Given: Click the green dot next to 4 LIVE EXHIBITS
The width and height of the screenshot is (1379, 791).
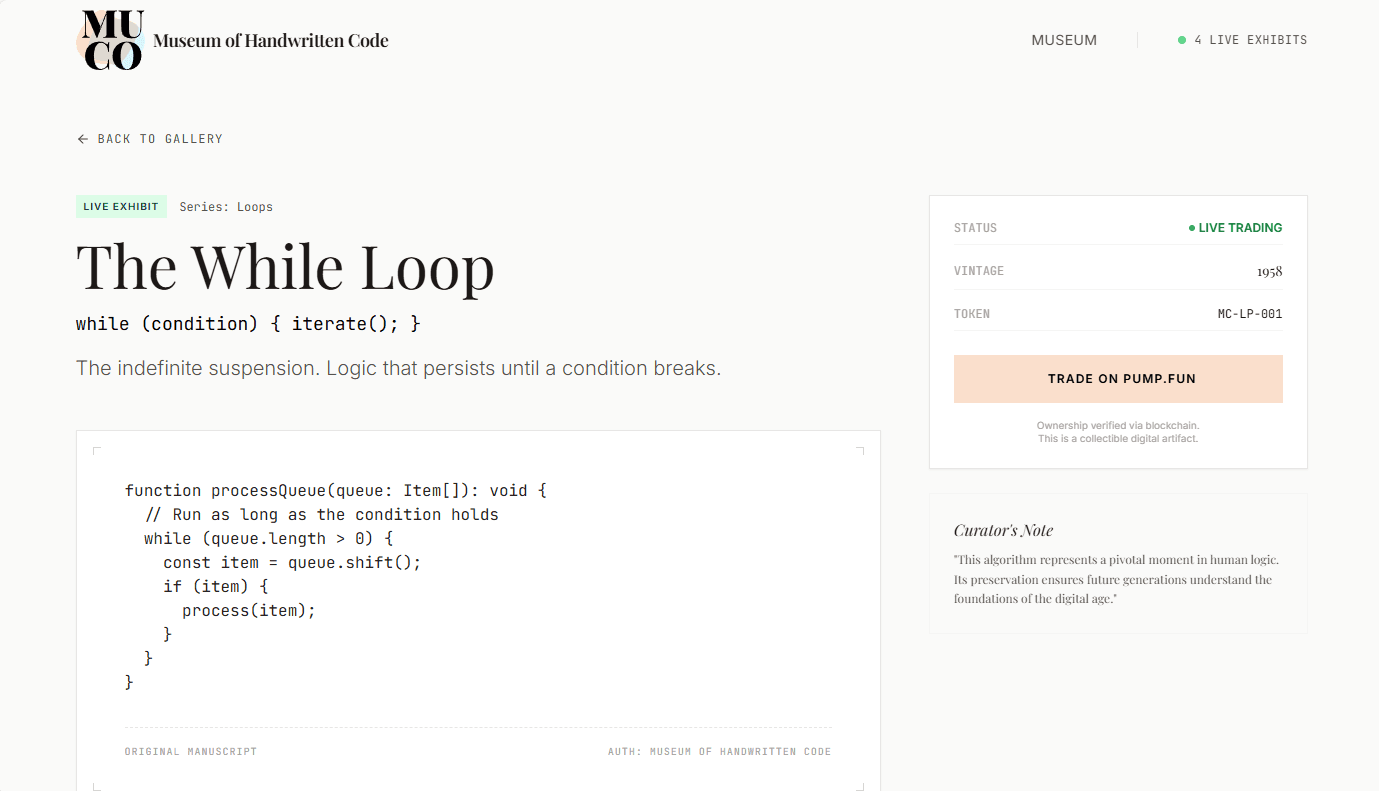Looking at the screenshot, I should click(x=1180, y=40).
